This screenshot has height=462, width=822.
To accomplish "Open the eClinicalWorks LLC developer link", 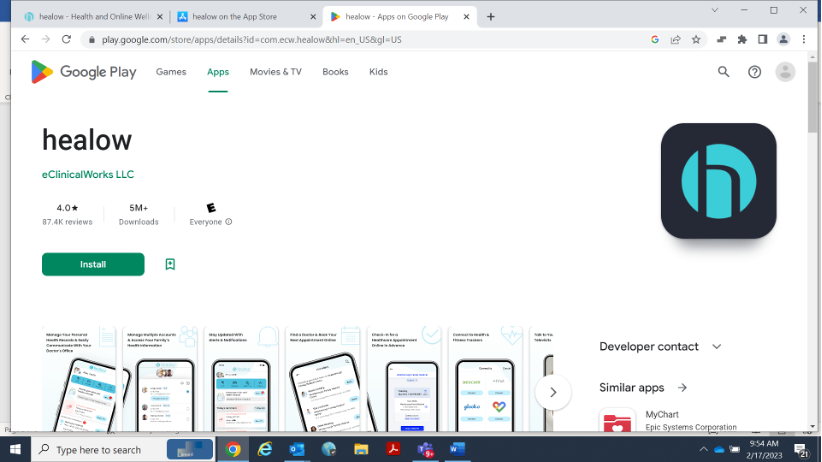I will [88, 175].
